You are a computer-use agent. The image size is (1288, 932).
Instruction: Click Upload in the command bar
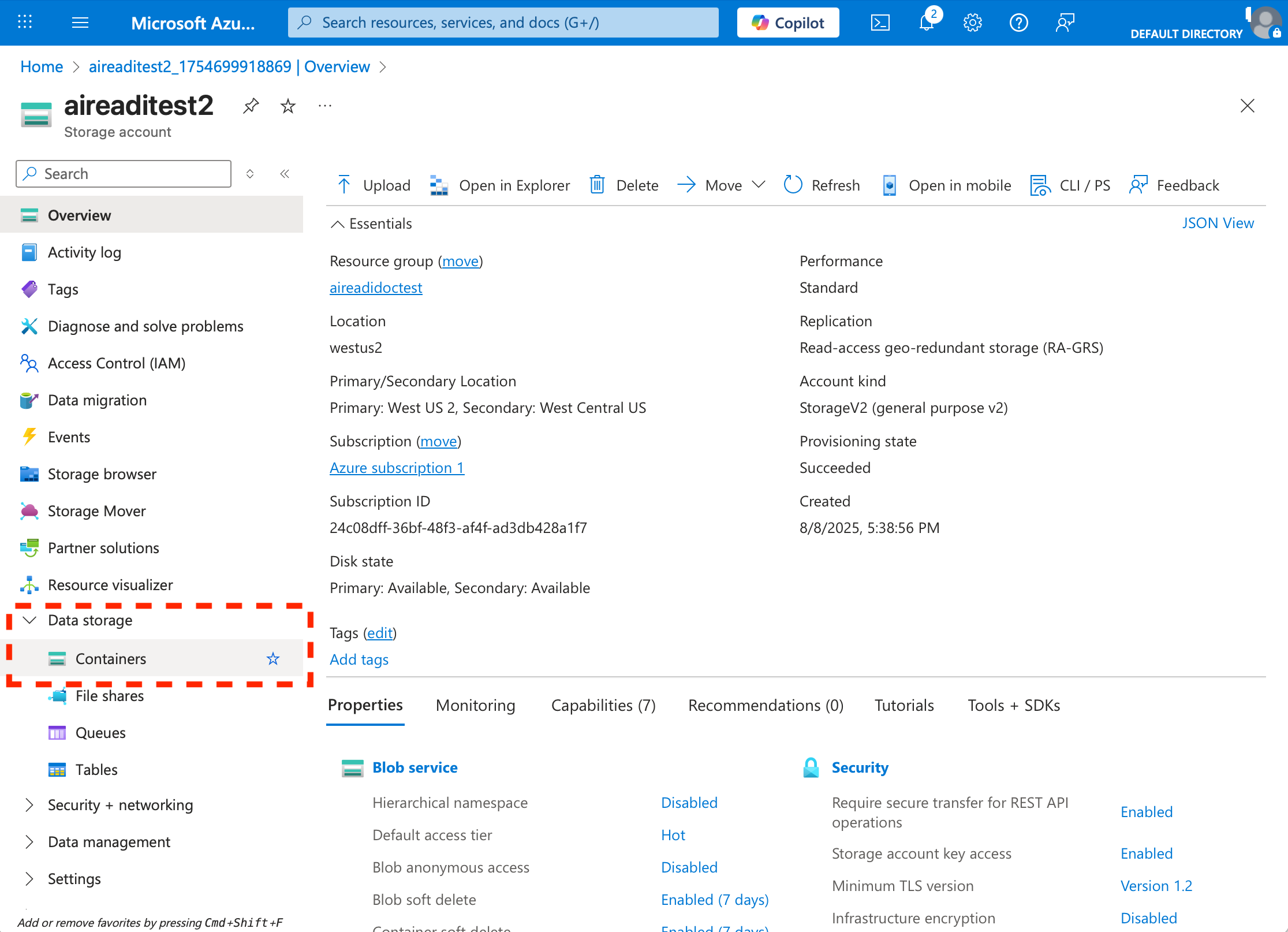tap(374, 185)
